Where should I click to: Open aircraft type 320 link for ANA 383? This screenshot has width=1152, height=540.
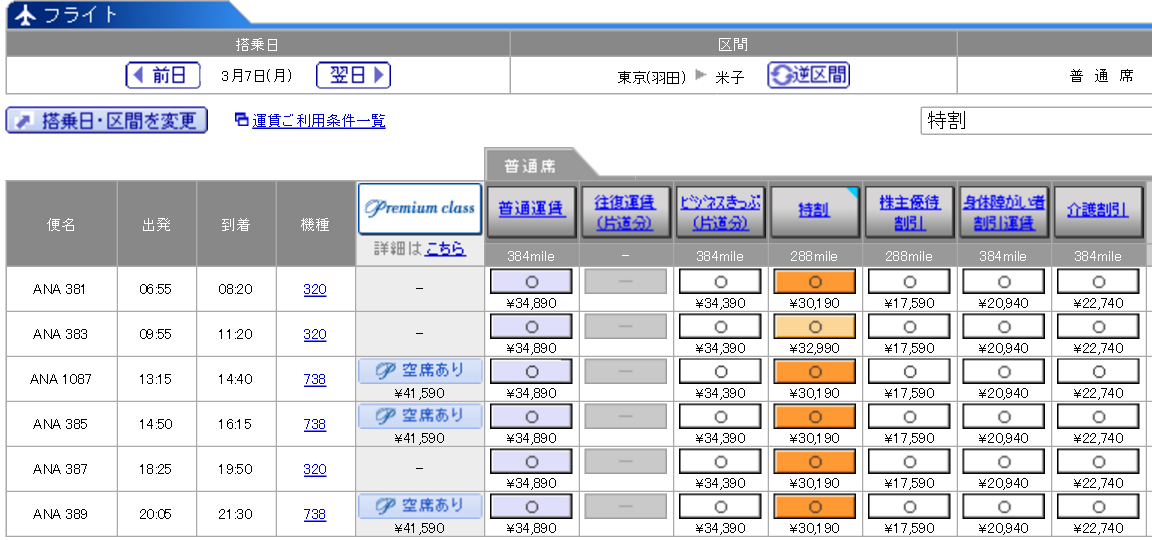314,334
